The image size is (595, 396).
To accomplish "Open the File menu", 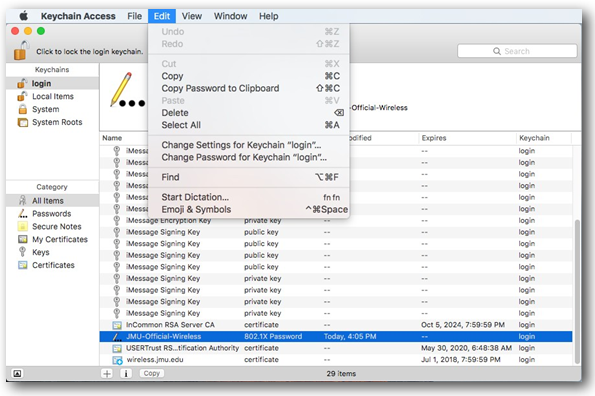I will 134,16.
